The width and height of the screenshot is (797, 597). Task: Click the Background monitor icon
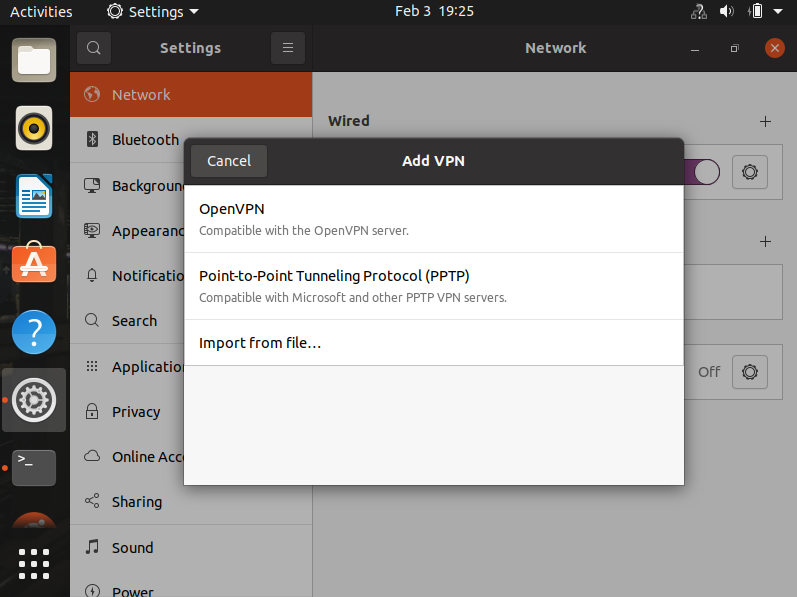coord(92,185)
